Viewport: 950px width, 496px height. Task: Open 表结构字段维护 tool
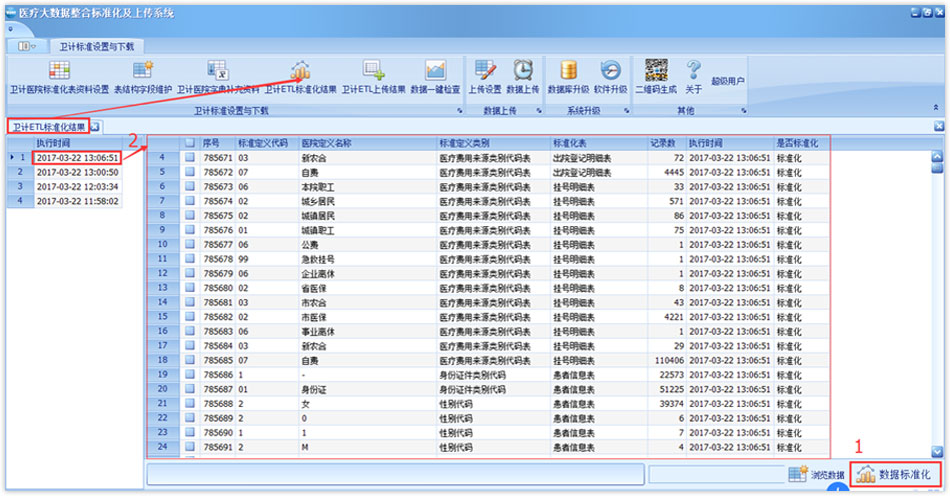143,78
